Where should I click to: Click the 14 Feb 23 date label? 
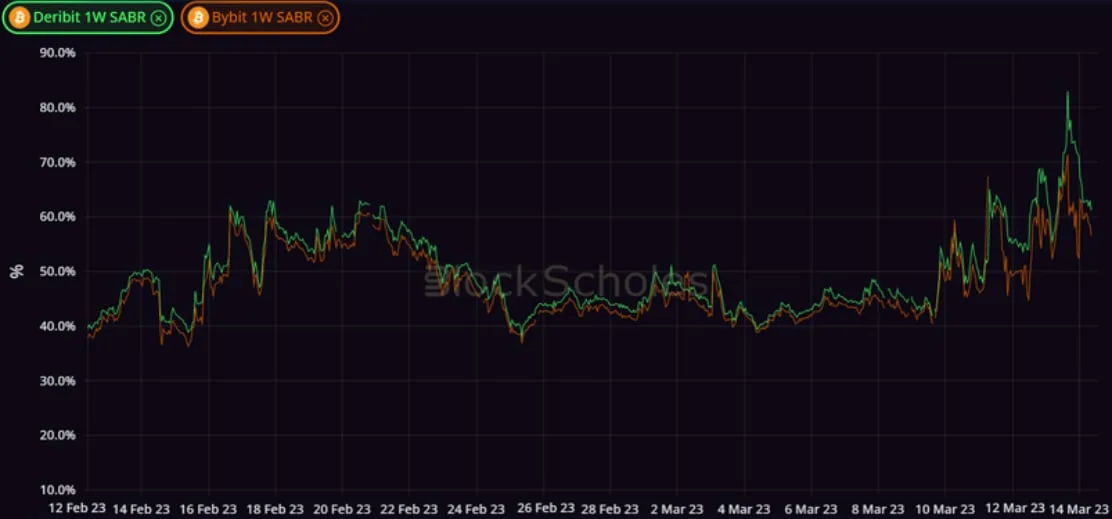point(140,509)
